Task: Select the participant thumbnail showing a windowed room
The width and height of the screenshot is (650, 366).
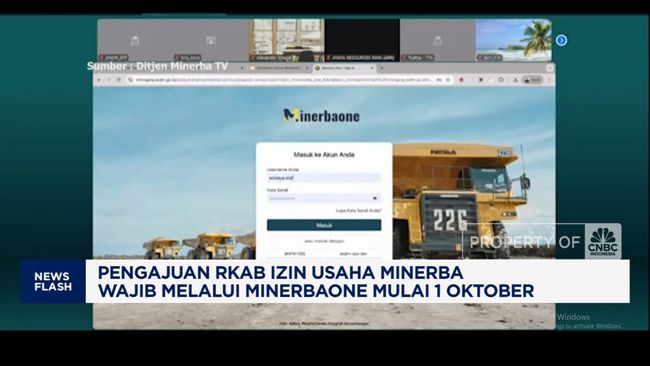Action: (286, 40)
